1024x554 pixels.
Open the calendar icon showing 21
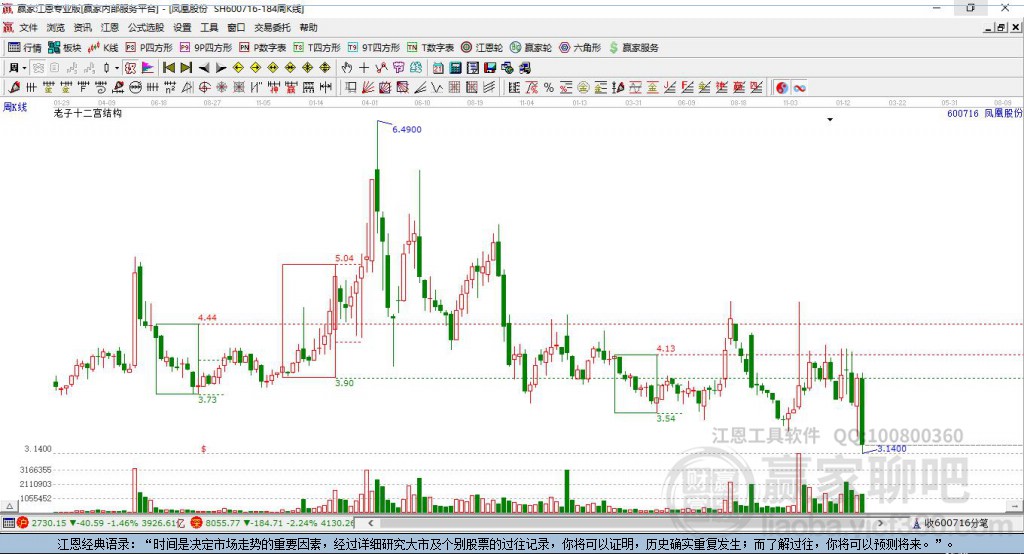coord(438,68)
